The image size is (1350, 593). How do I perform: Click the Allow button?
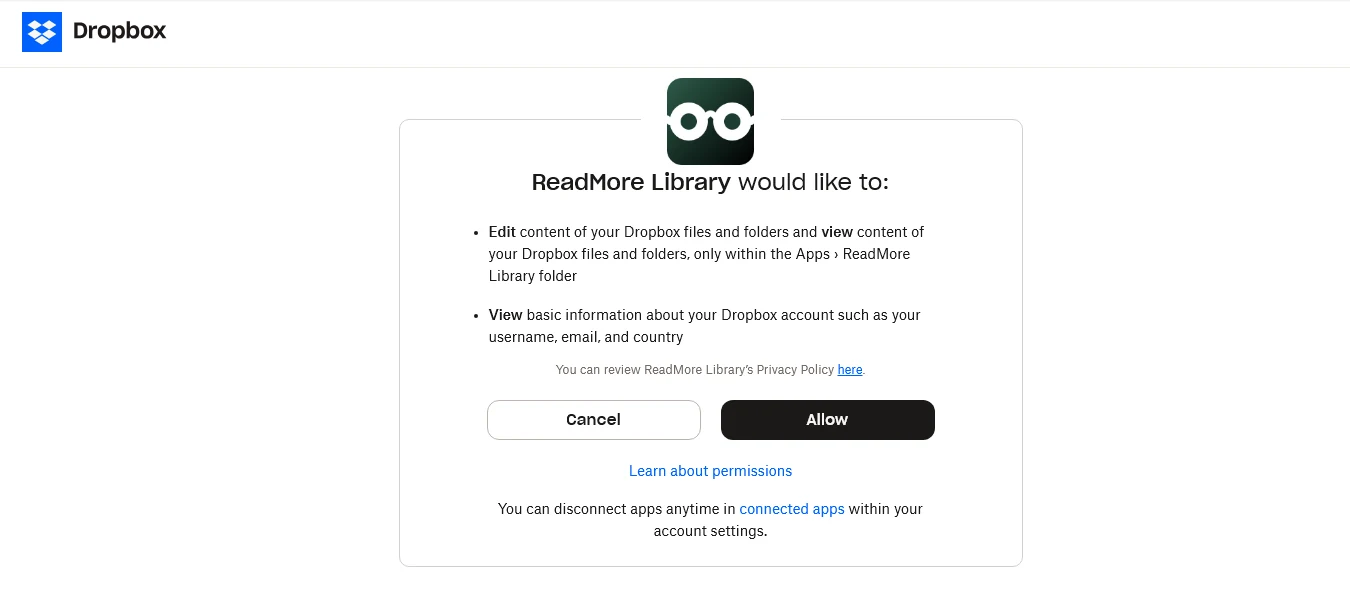(827, 420)
